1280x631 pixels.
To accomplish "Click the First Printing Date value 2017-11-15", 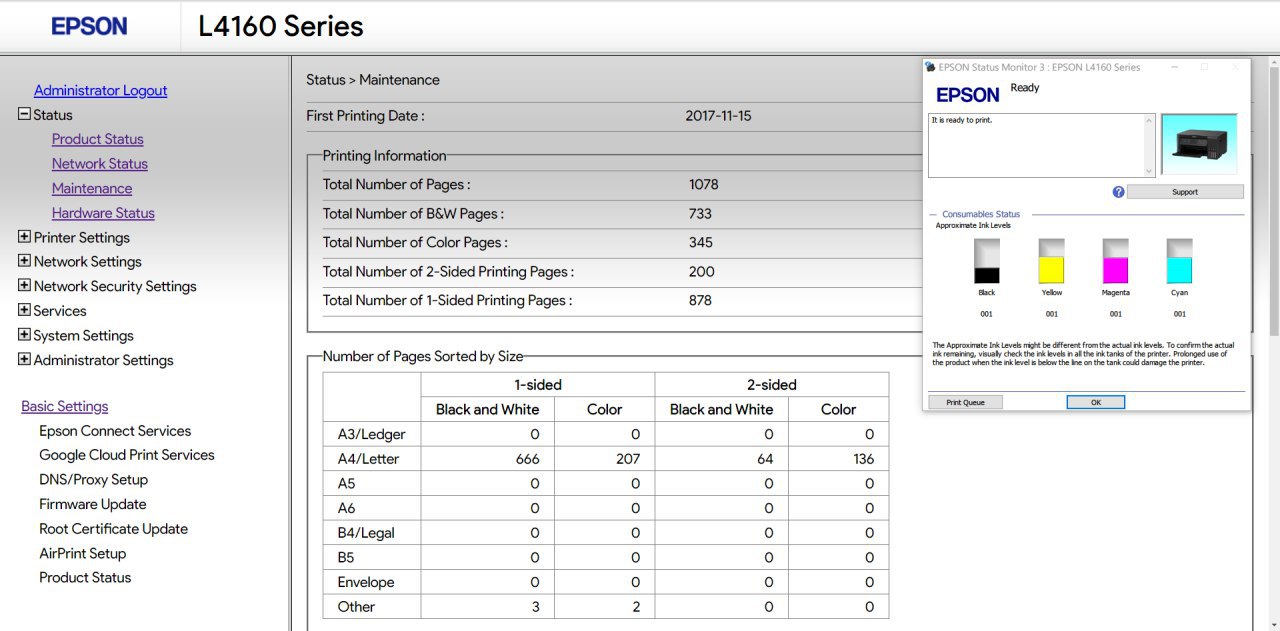I will 718,116.
